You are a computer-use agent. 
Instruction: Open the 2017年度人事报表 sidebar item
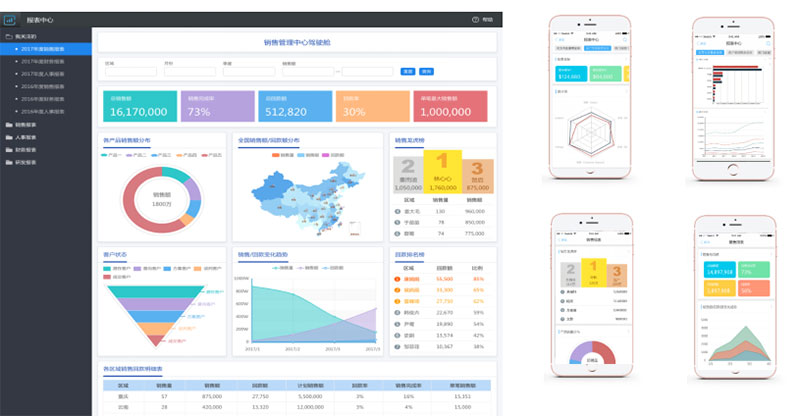pyautogui.click(x=43, y=74)
